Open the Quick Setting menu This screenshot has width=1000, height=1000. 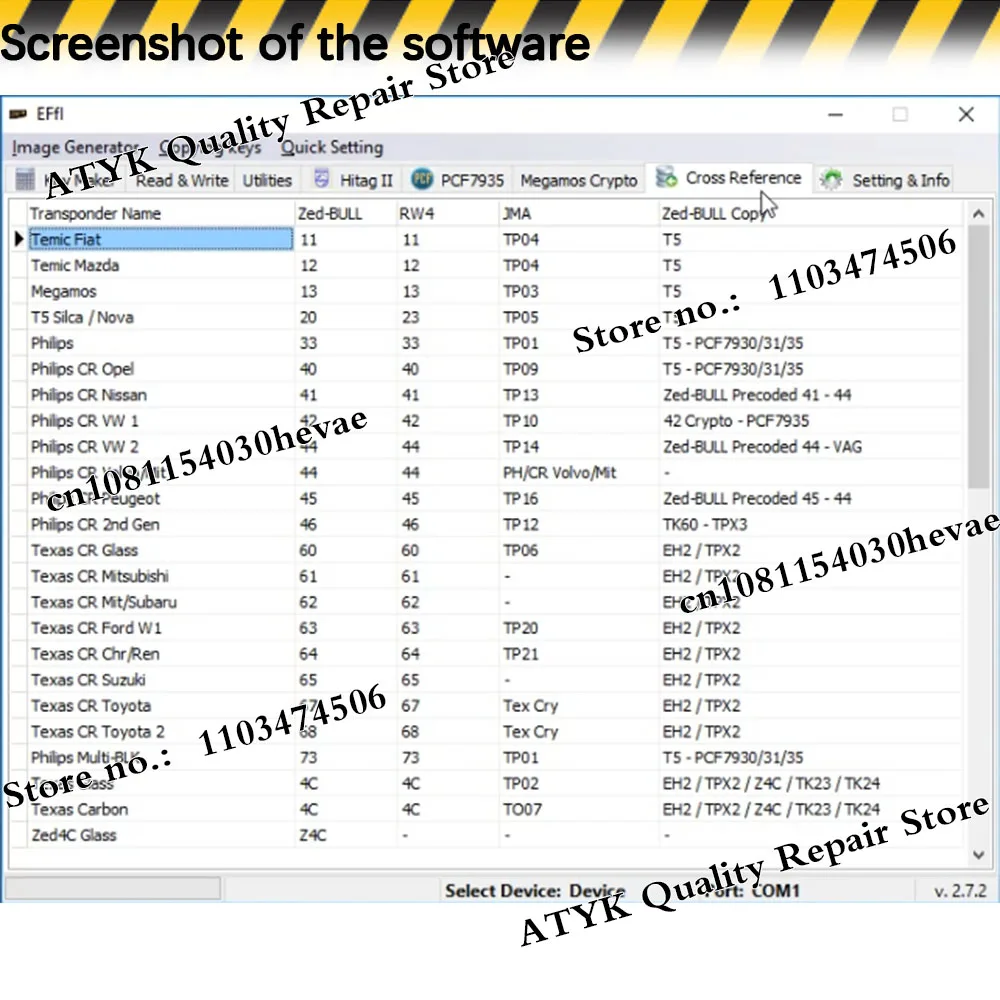tap(332, 147)
